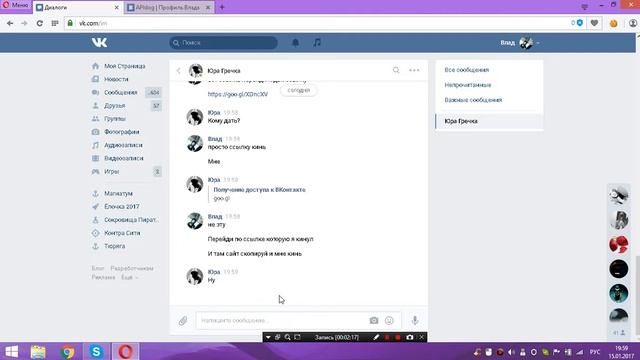Open the Windows Start button
The width and height of the screenshot is (640, 360).
(11, 351)
